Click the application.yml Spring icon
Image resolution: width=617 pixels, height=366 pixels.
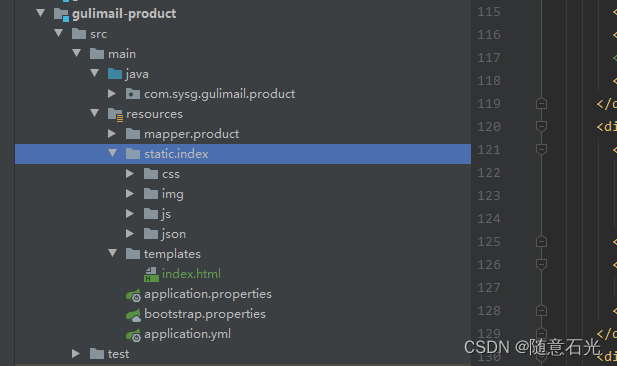click(133, 335)
